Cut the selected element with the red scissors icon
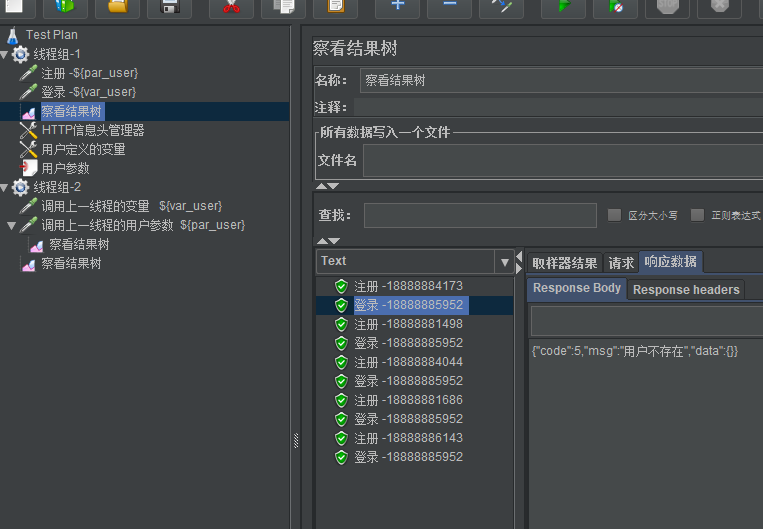 (x=232, y=6)
